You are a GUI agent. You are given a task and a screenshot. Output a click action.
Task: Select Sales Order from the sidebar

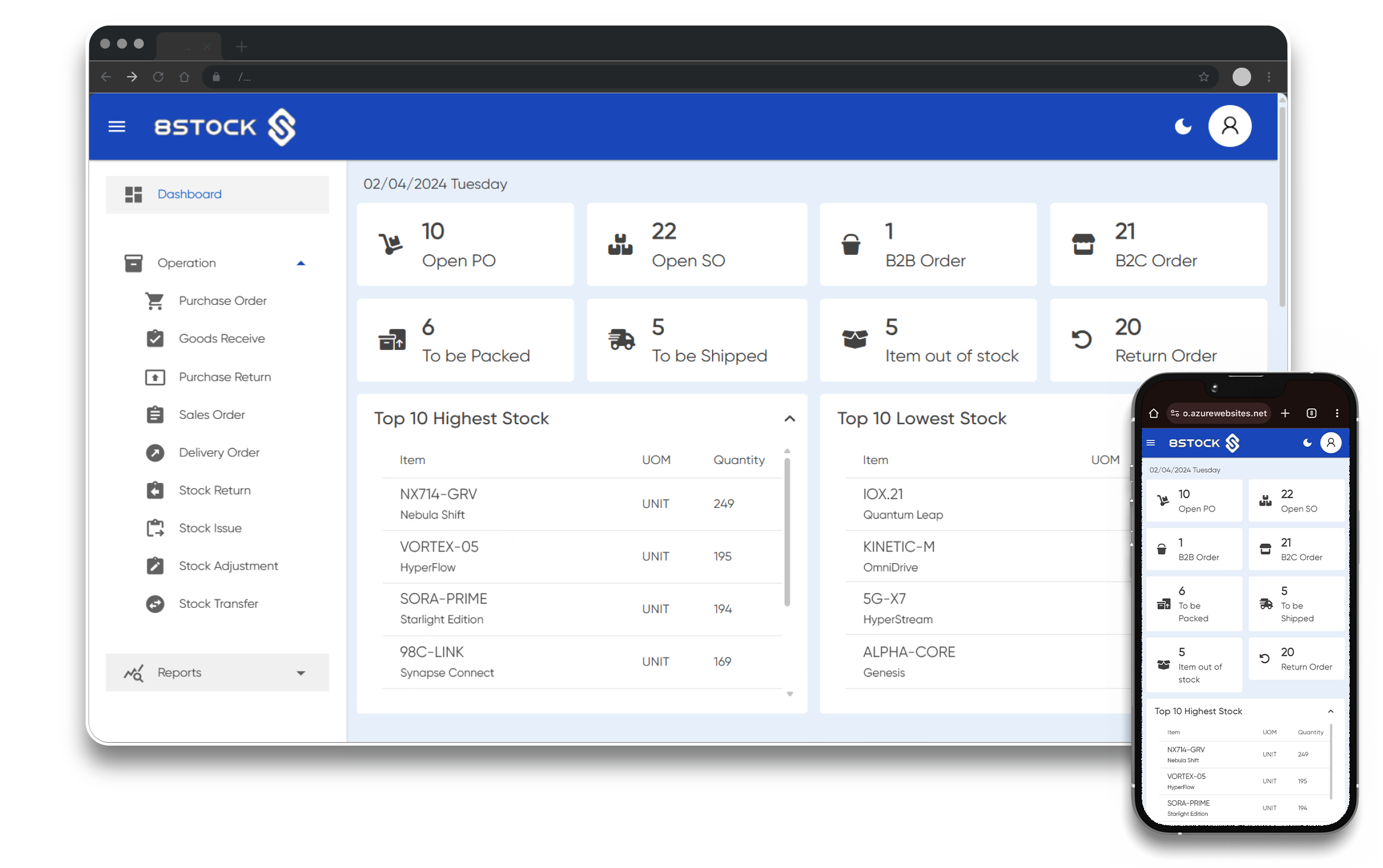(212, 414)
